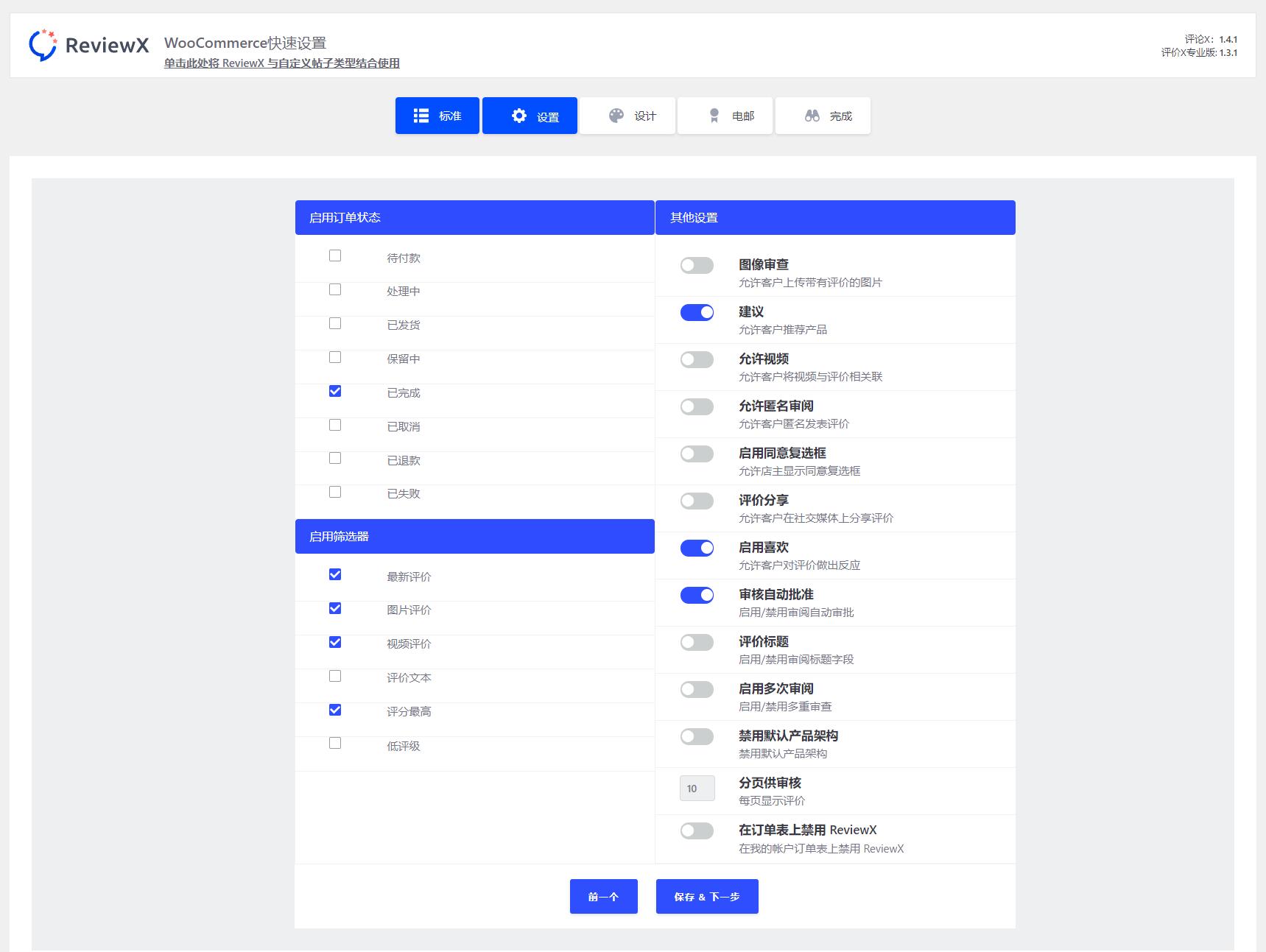Image resolution: width=1266 pixels, height=952 pixels.
Task: Click the gear icon on 设置 tab
Action: pos(519,116)
